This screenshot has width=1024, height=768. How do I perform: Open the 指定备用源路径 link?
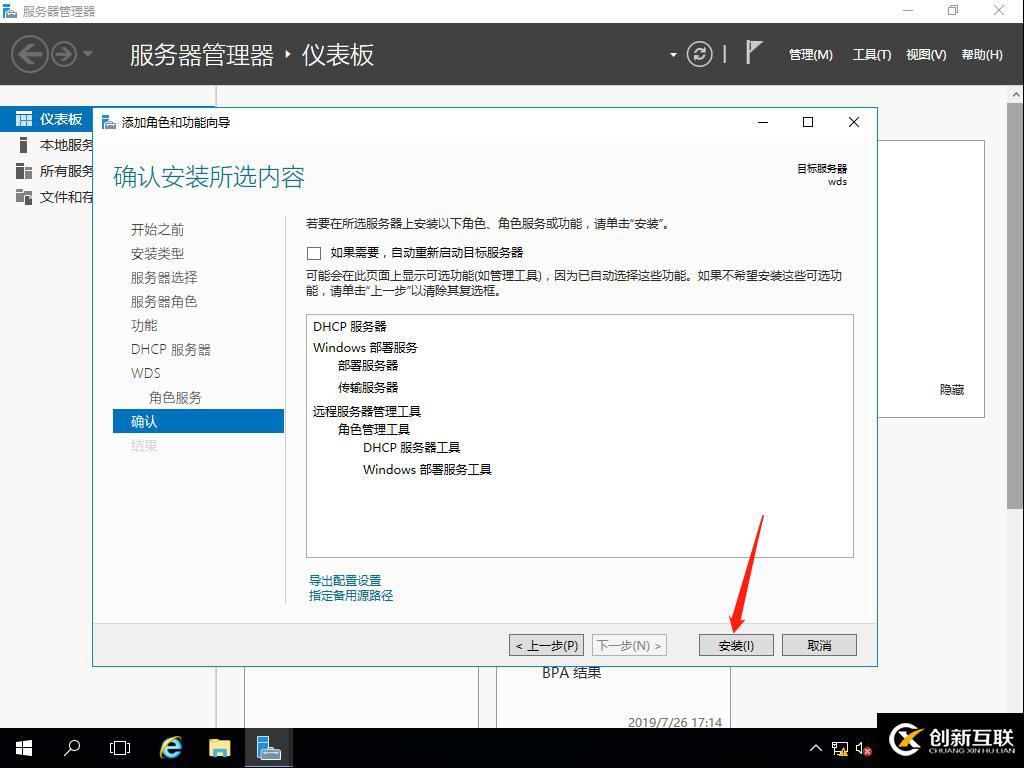(x=348, y=594)
